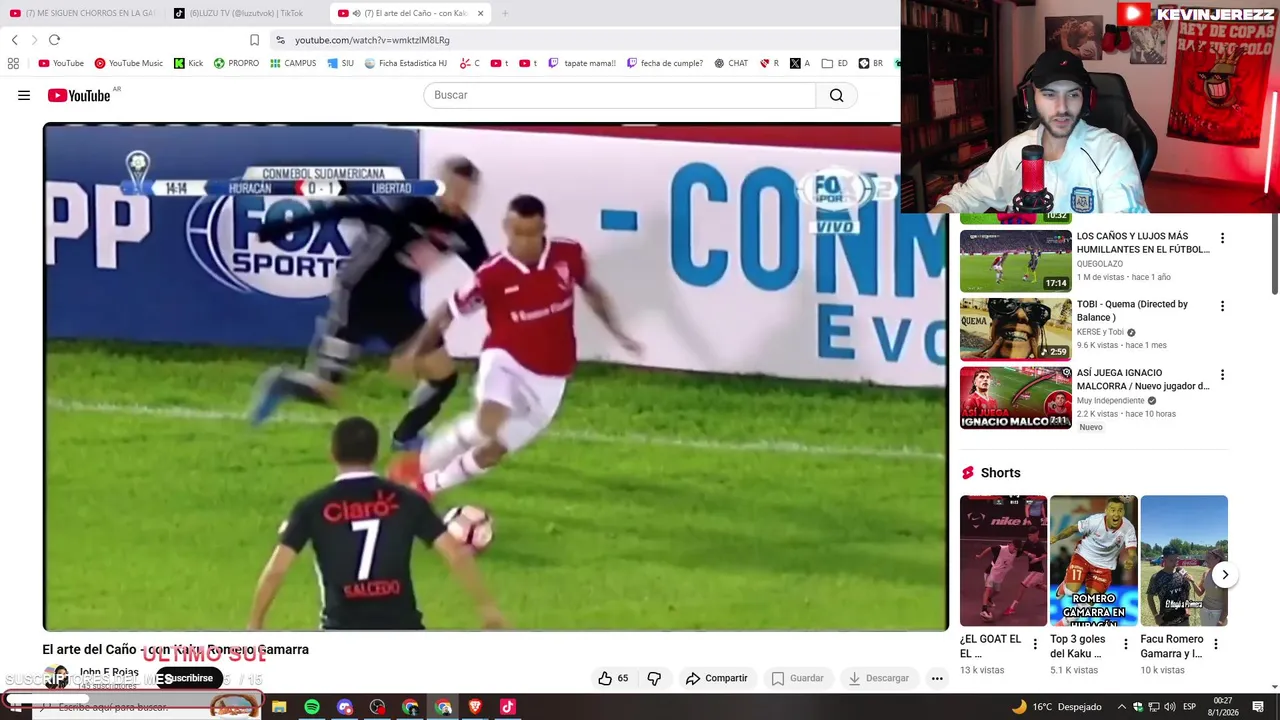Open the YouTube Music bookmark

129,63
